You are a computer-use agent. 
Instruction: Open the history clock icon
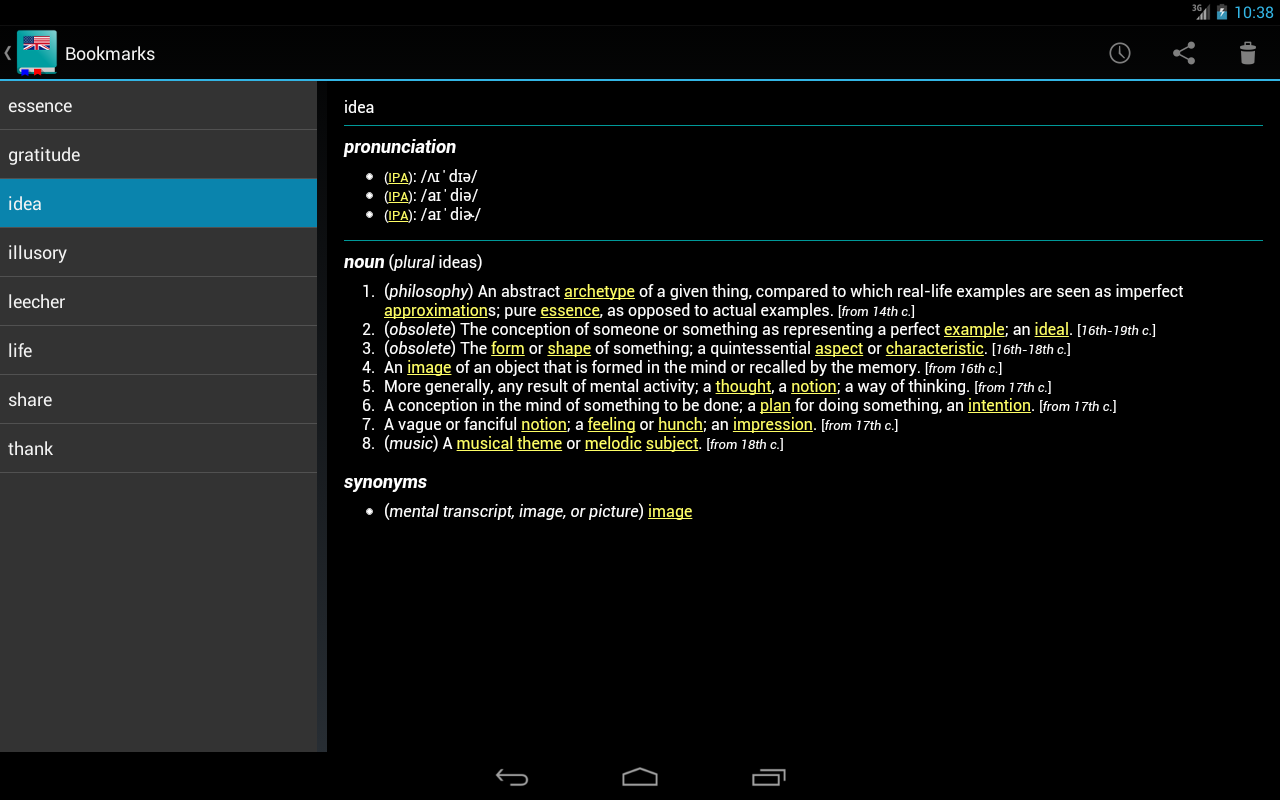coord(1120,53)
